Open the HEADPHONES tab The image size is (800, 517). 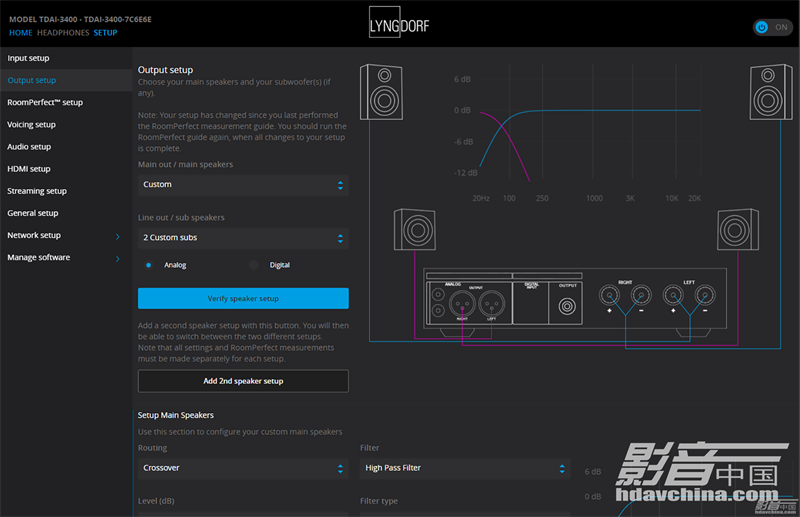[x=63, y=33]
